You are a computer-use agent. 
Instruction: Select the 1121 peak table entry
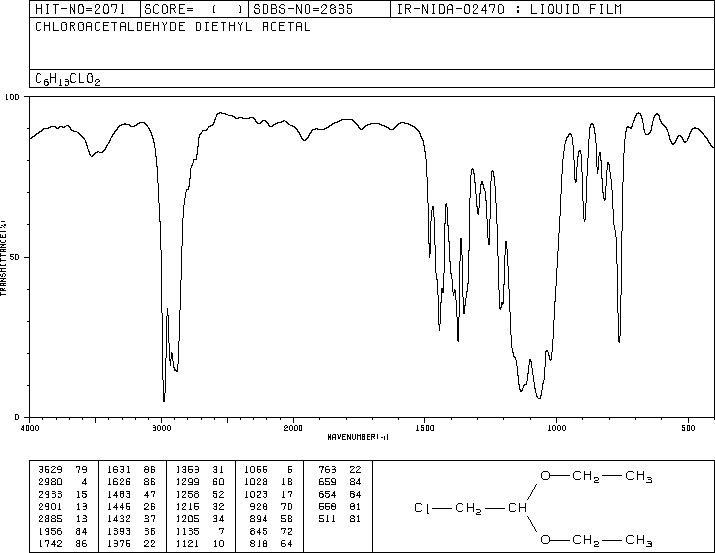coord(200,543)
